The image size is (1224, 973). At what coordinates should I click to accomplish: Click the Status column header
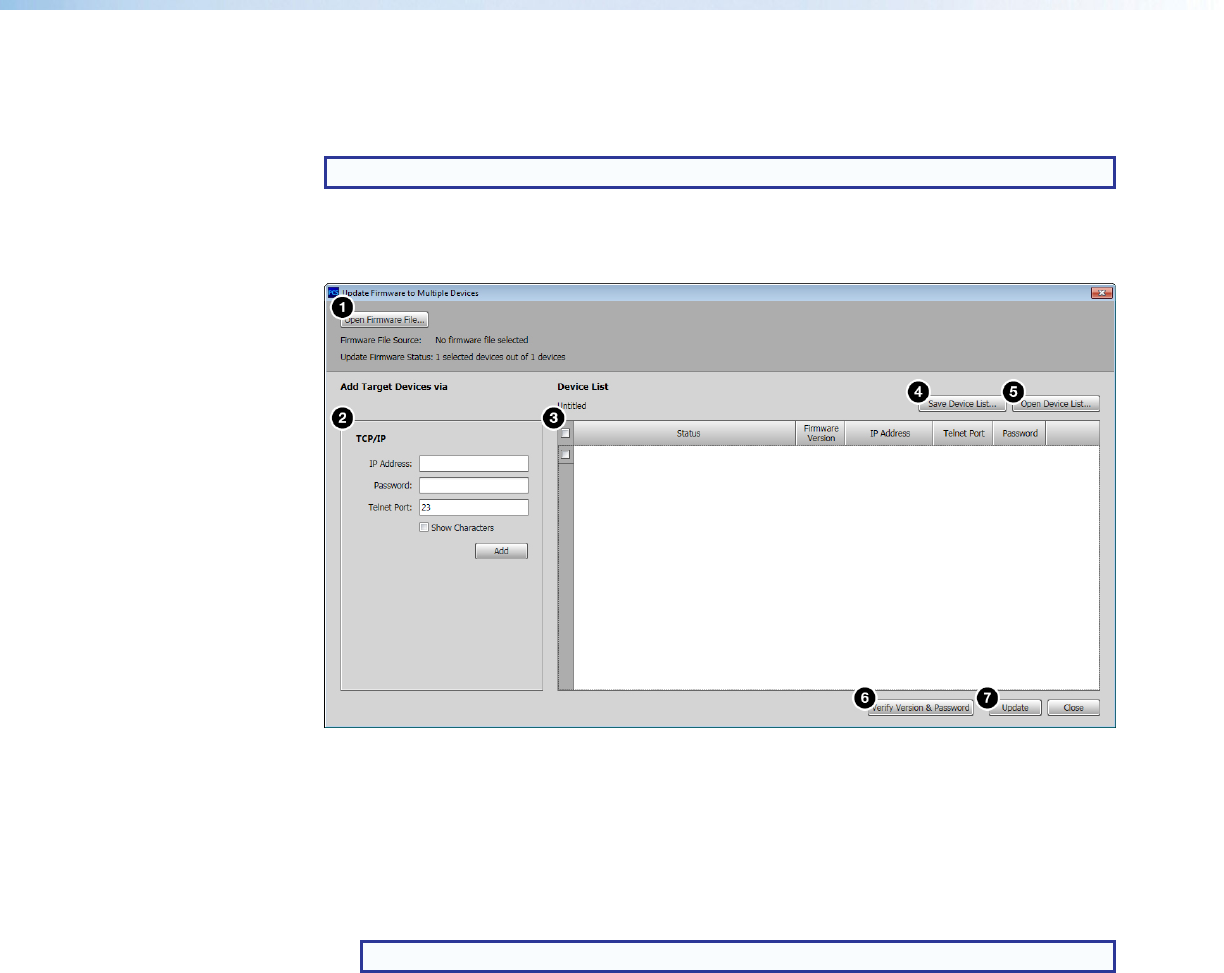coord(685,433)
